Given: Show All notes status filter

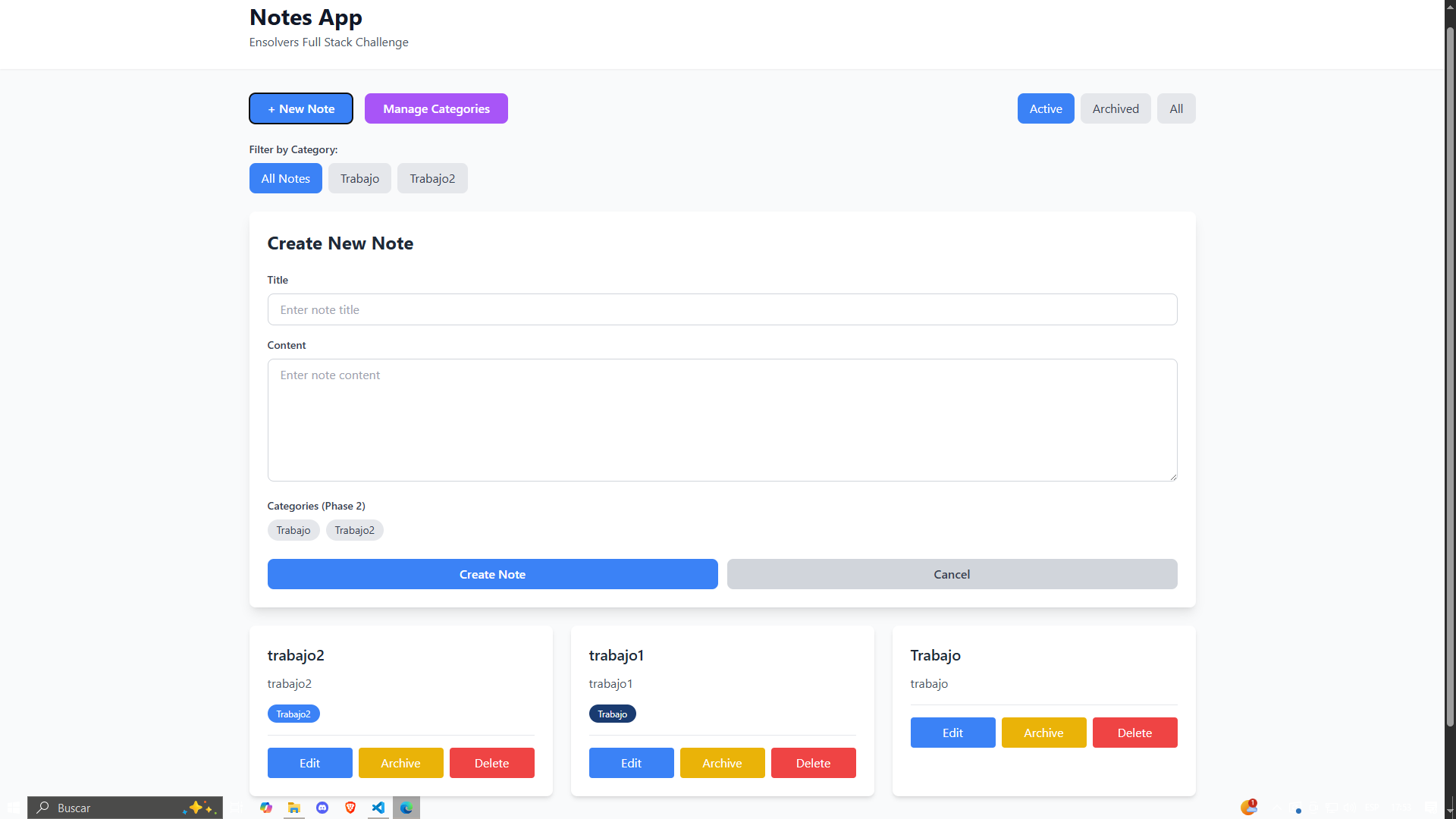Looking at the screenshot, I should 1176,108.
